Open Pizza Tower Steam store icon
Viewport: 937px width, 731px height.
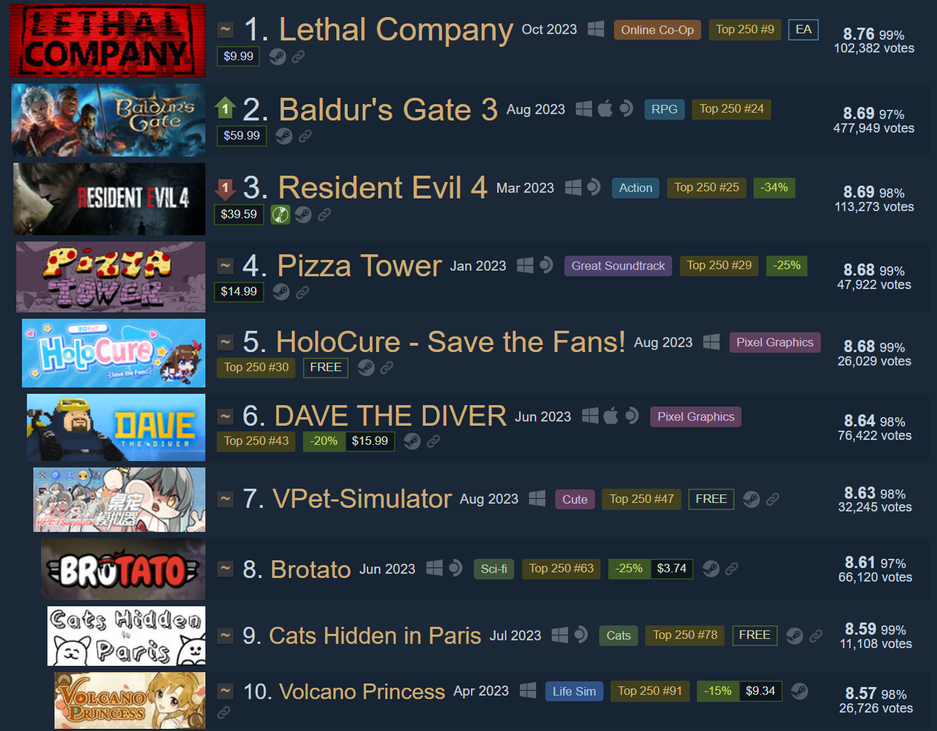click(x=281, y=292)
